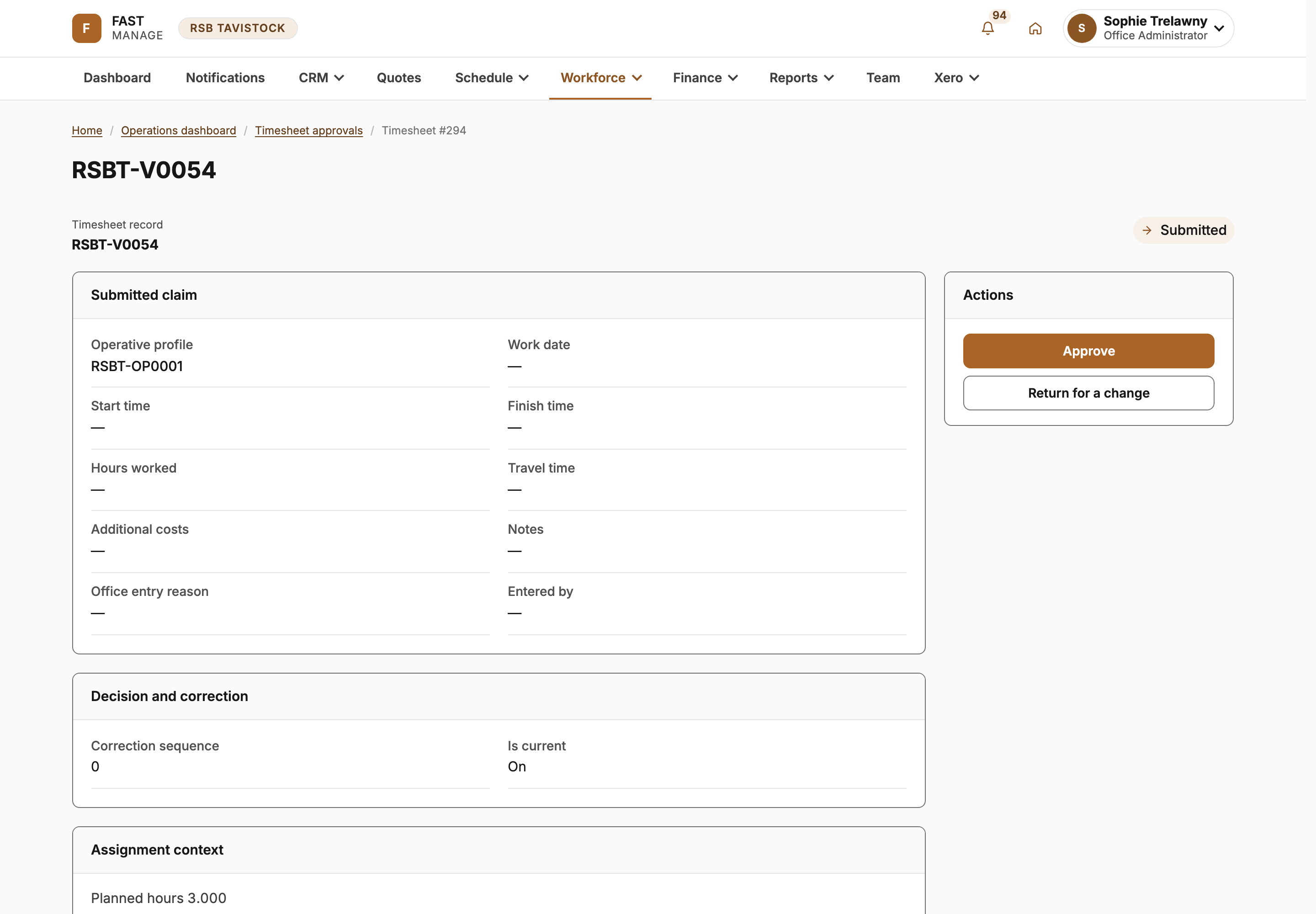Open the Team nav item
1316x914 pixels.
tap(882, 78)
